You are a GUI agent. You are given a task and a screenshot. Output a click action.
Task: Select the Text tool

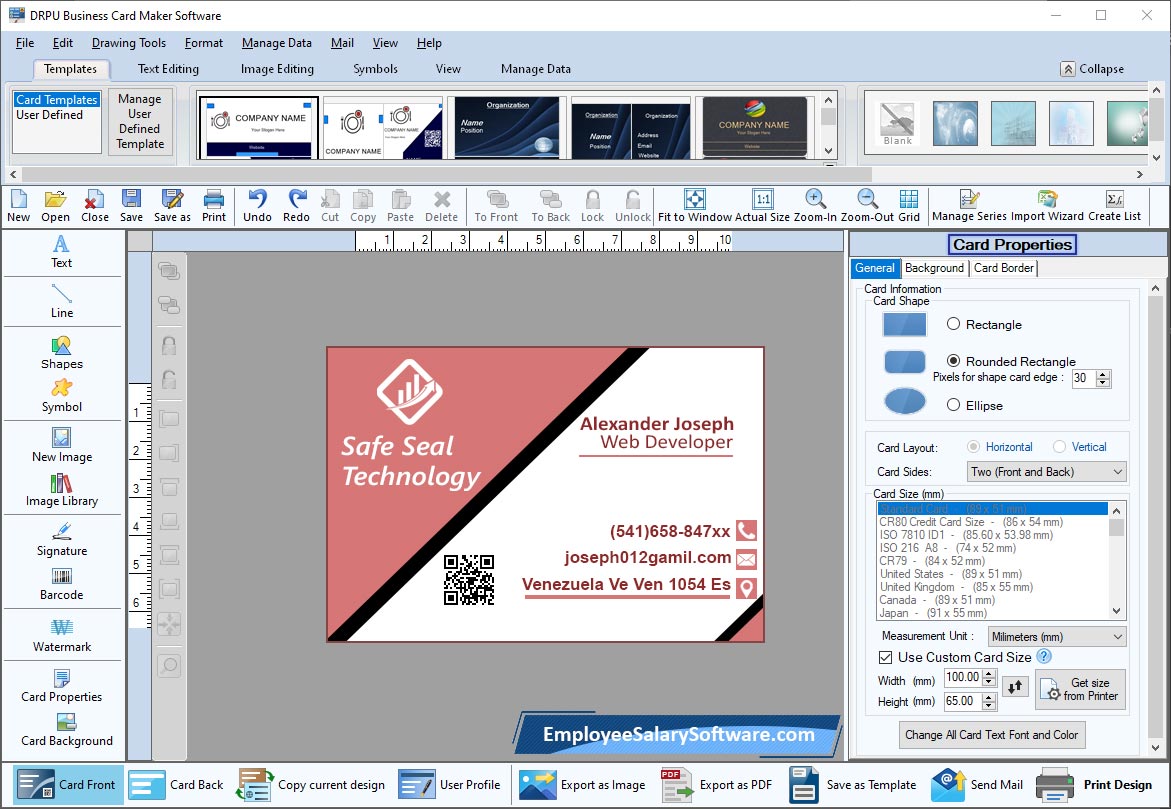coord(61,252)
